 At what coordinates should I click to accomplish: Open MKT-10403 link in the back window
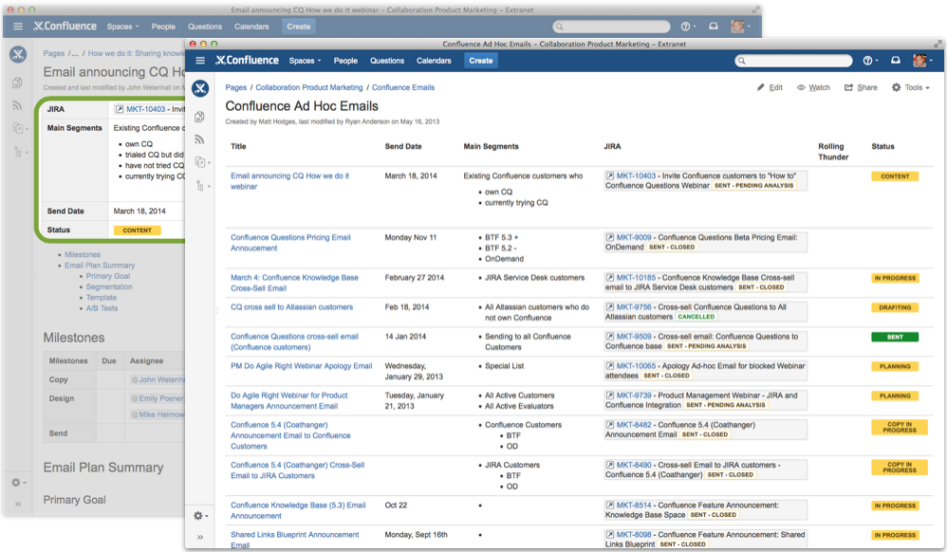146,109
